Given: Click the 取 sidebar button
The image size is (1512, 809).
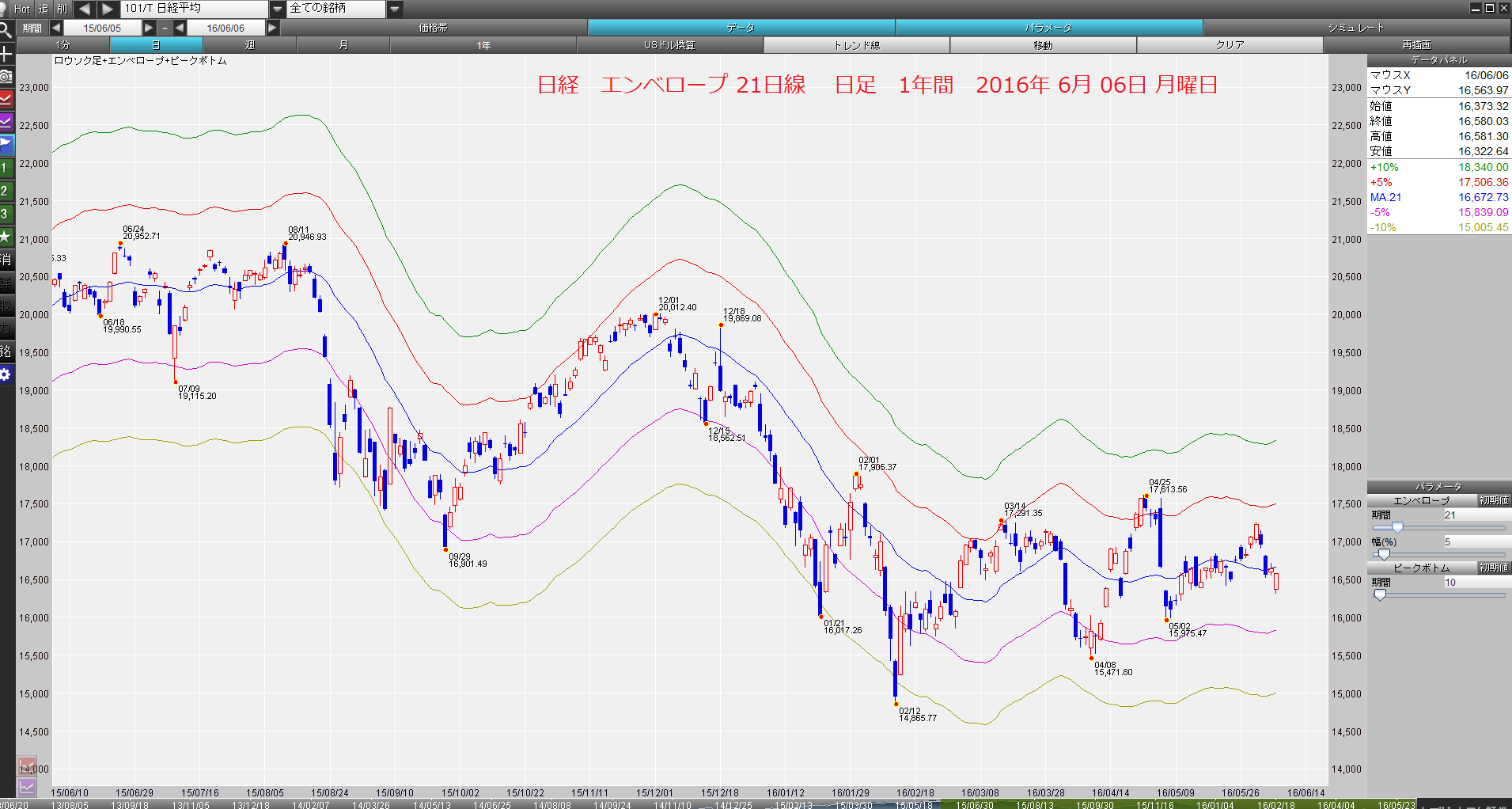Looking at the screenshot, I should pos(6,306).
